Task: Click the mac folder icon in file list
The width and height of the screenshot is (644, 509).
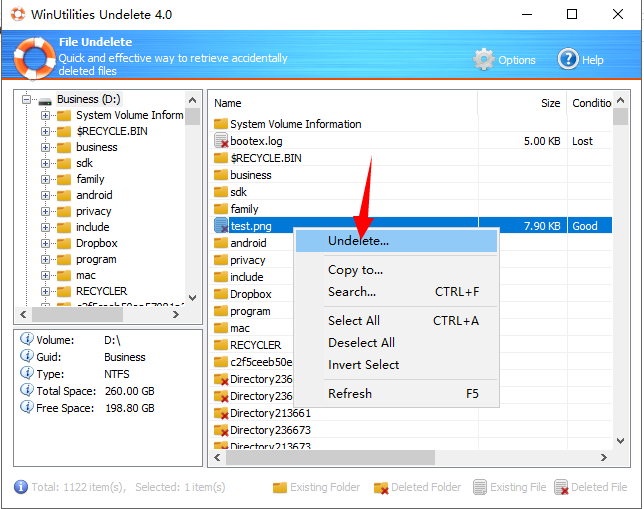Action: (x=221, y=328)
